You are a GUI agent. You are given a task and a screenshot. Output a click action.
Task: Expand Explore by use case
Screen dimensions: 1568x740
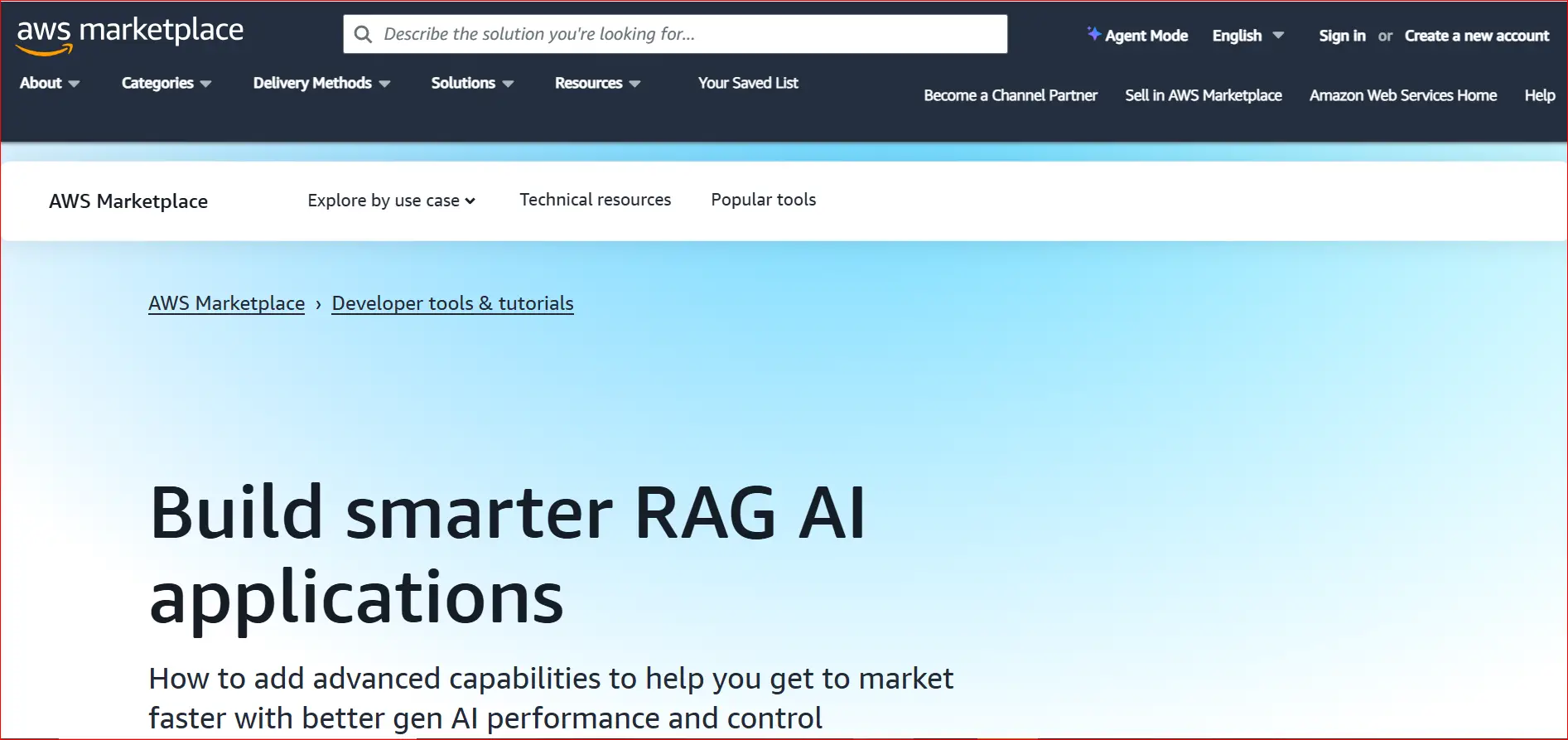click(391, 201)
